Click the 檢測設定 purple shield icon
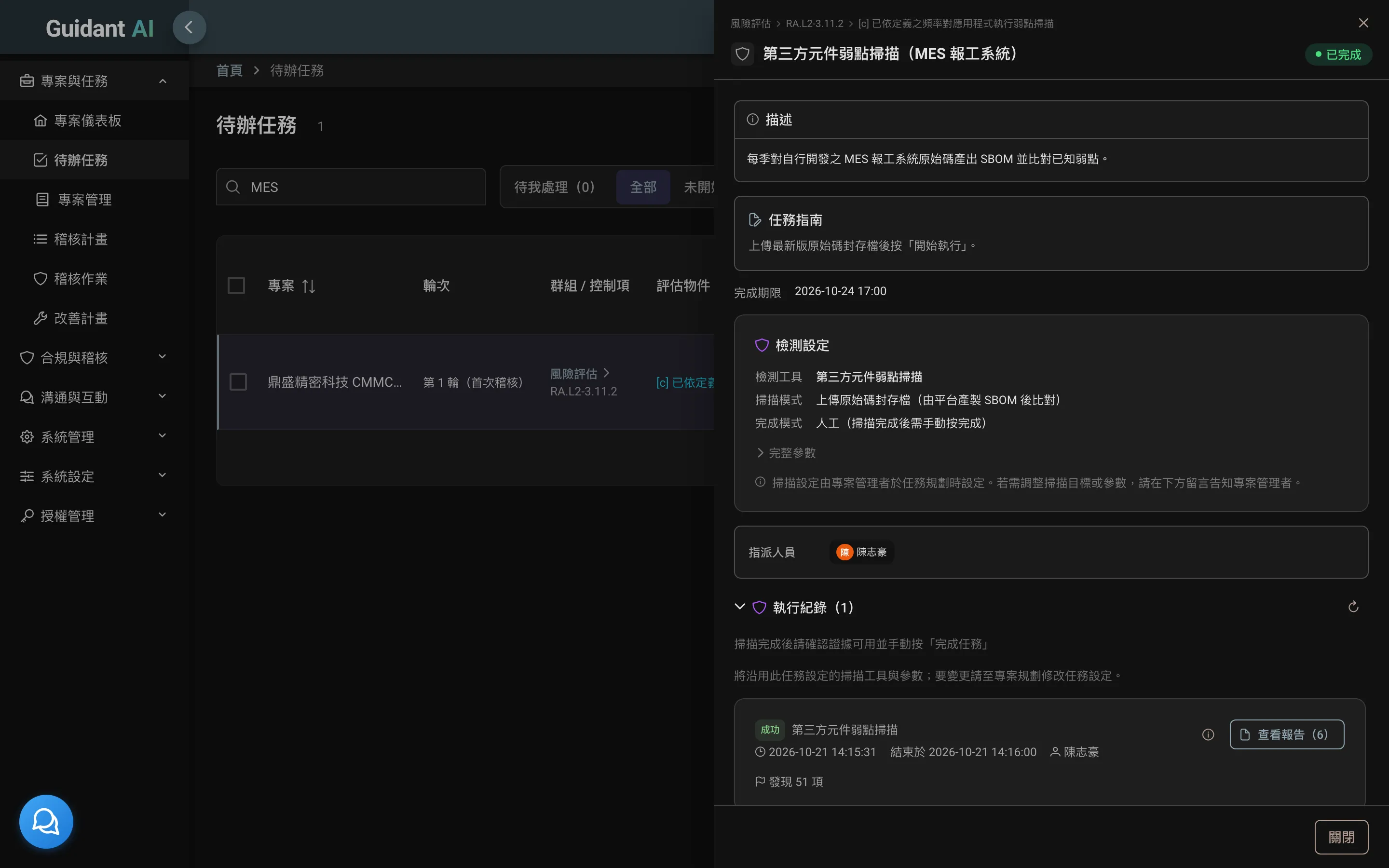This screenshot has width=1389, height=868. click(x=762, y=345)
